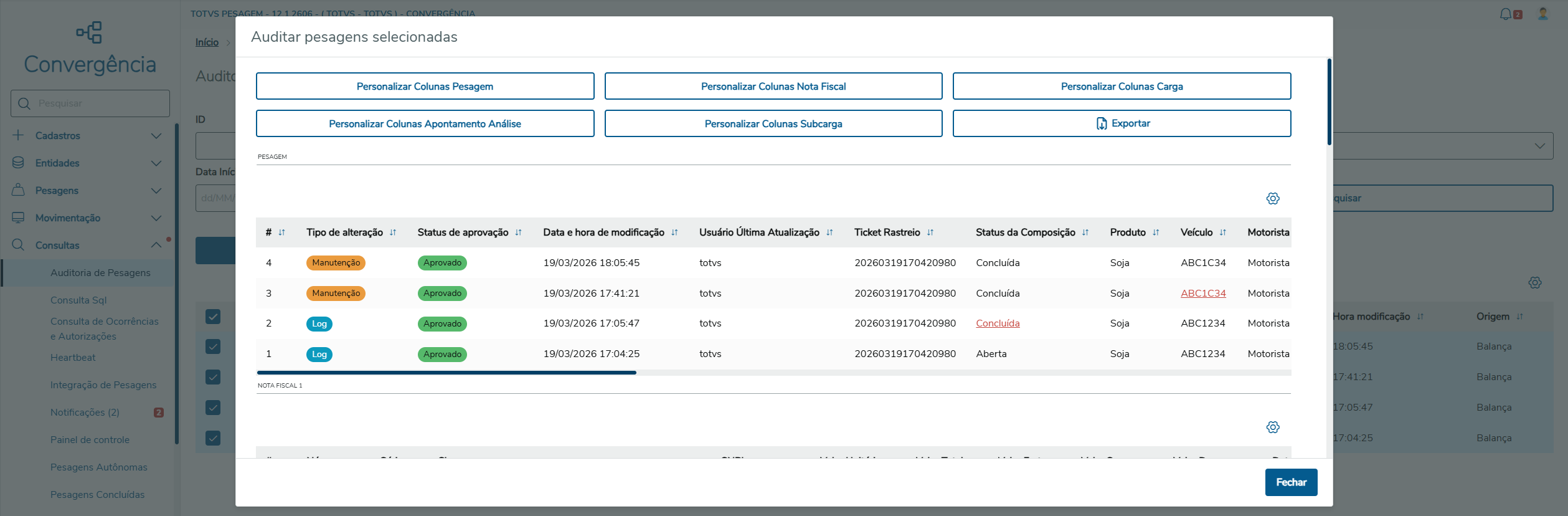Click Personalizar Colunas Nota Fiscal button
Image resolution: width=1568 pixels, height=516 pixels.
tap(773, 86)
